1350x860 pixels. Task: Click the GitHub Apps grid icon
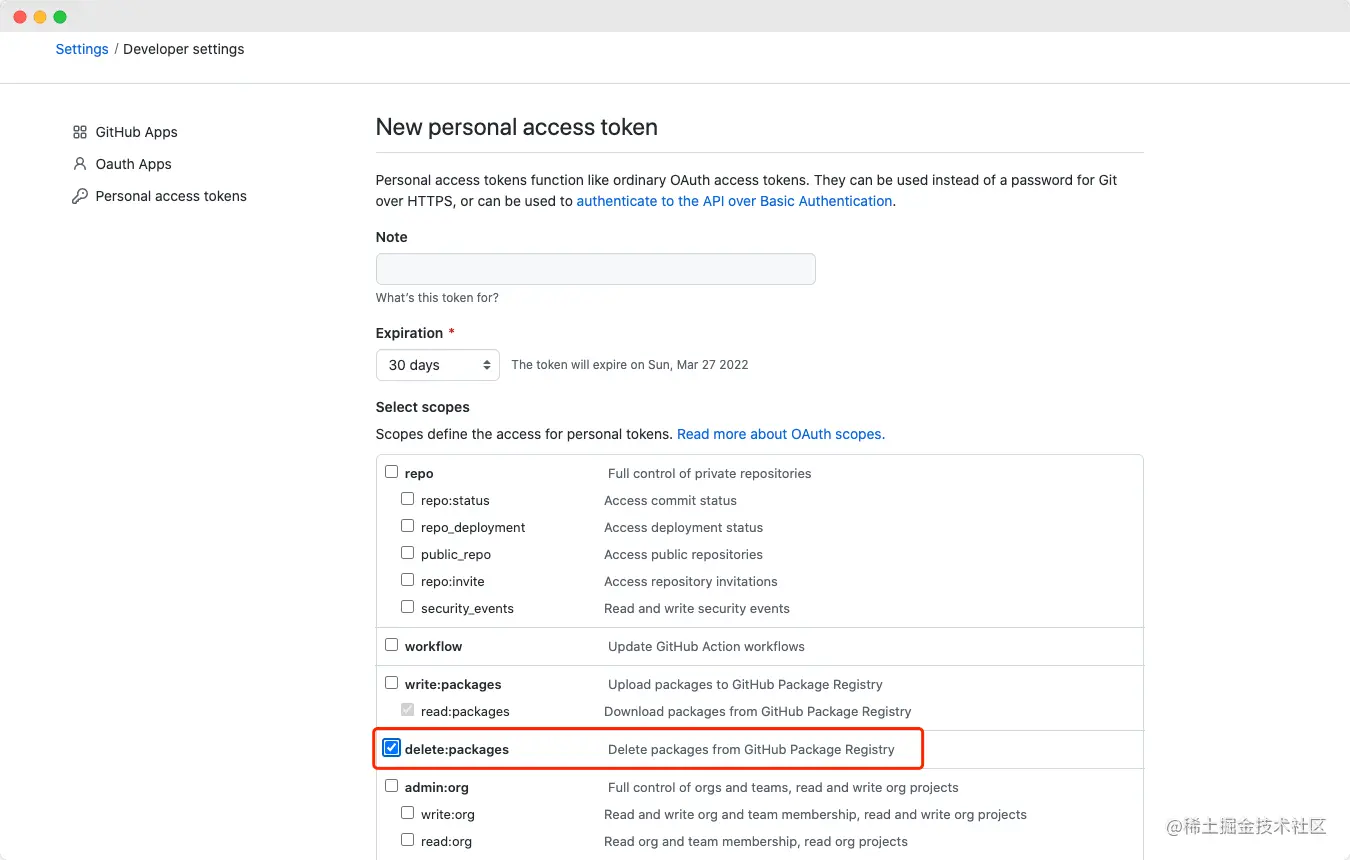coord(80,132)
